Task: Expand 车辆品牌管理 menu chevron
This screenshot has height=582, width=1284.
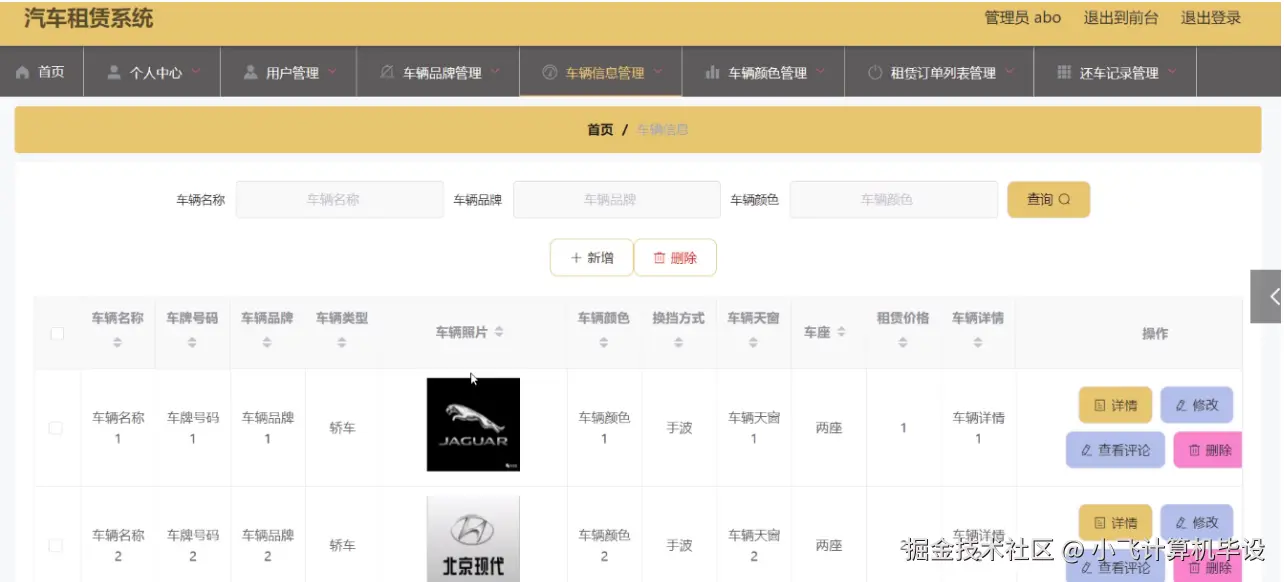Action: [x=494, y=71]
